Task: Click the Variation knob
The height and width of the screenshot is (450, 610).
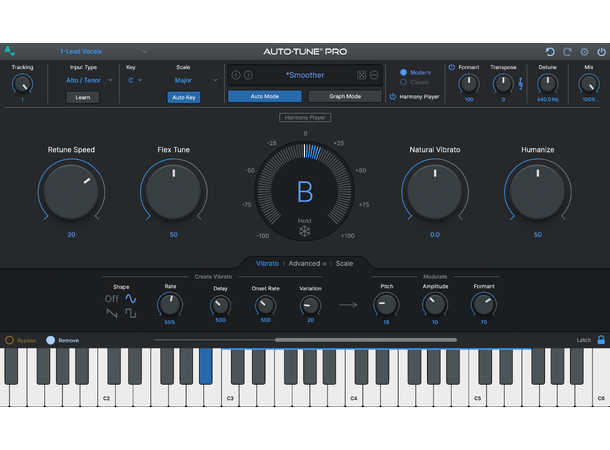Action: pos(310,306)
